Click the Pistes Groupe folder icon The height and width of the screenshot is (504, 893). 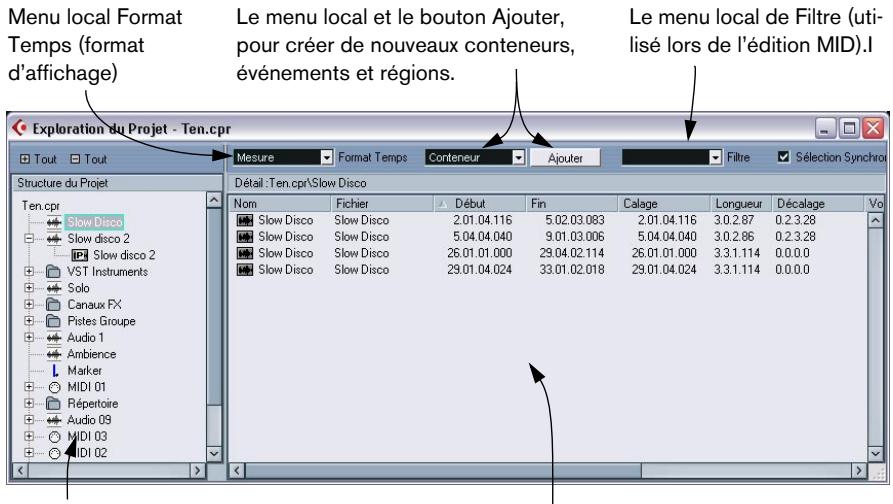[54, 321]
